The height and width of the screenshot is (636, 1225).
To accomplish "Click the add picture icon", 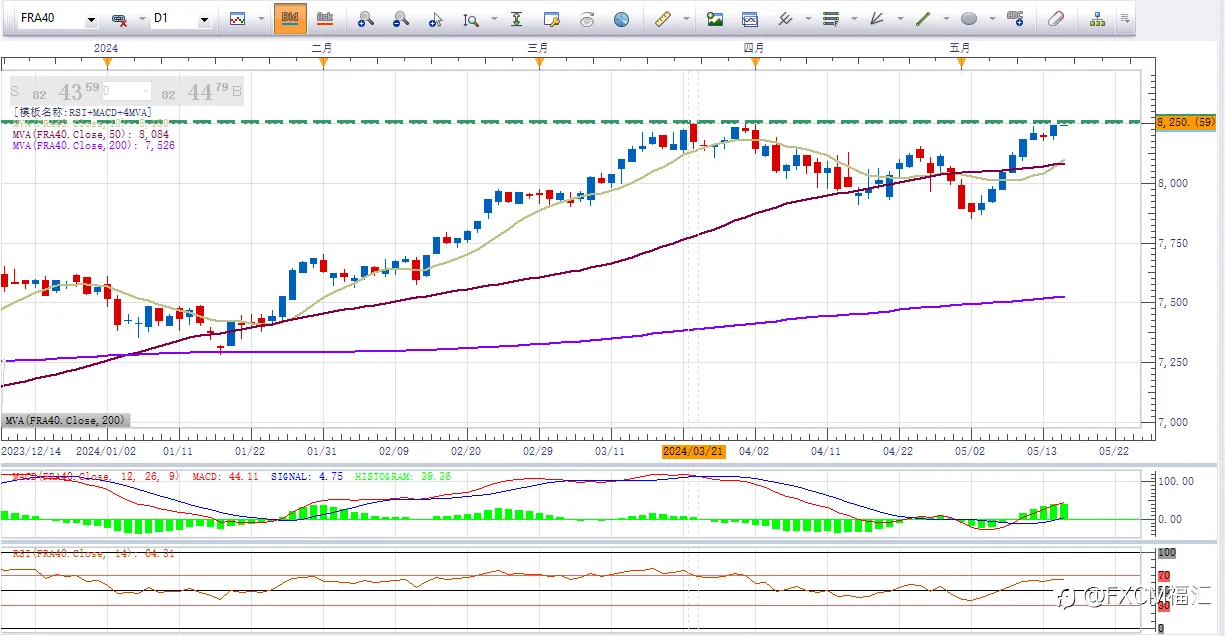I will coord(715,19).
